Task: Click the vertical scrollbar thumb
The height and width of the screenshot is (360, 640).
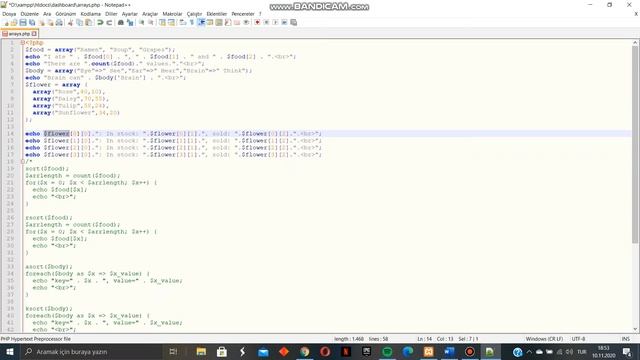Action: click(x=636, y=144)
